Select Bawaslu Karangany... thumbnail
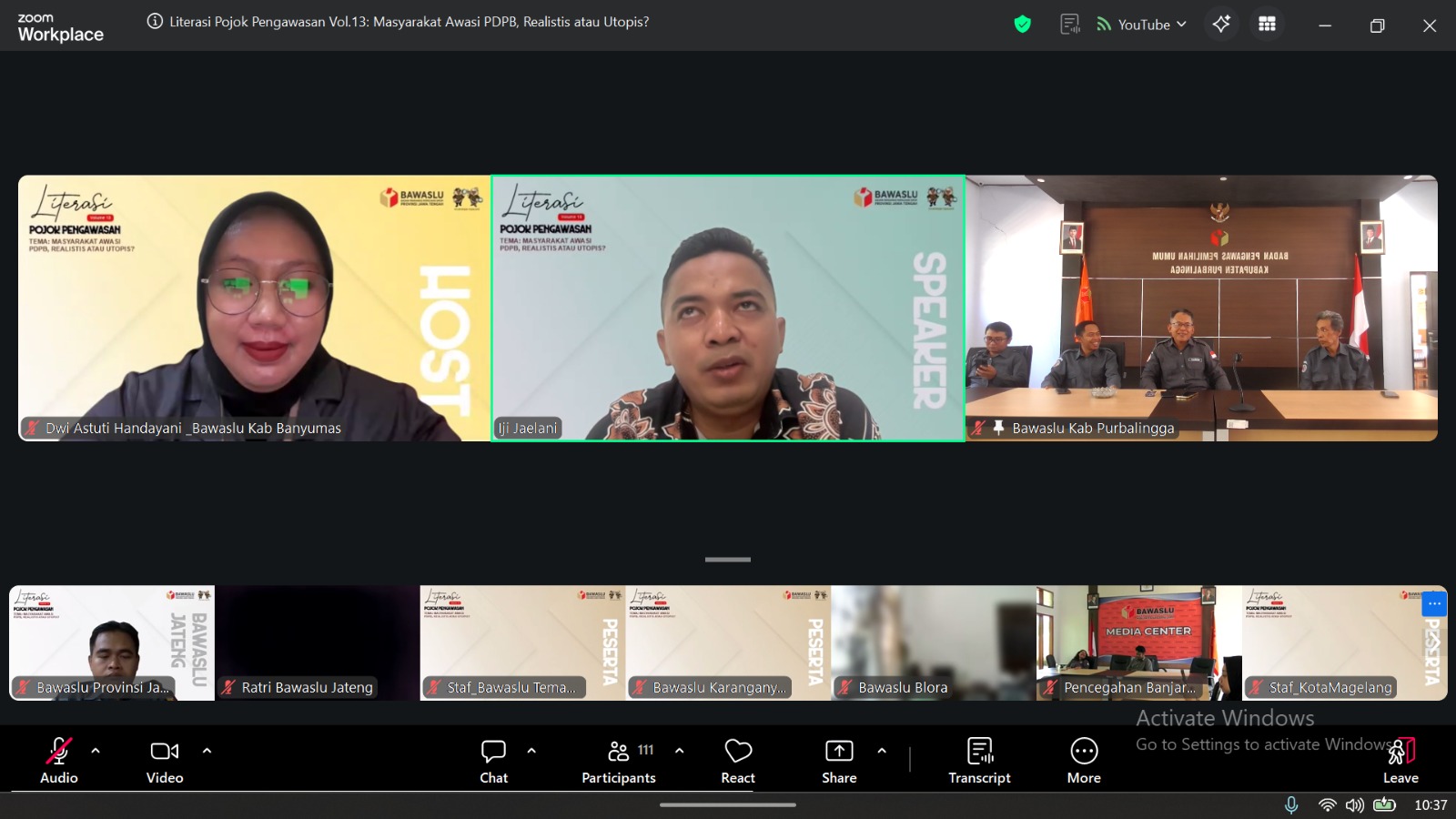Viewport: 1456px width, 819px height. (728, 642)
